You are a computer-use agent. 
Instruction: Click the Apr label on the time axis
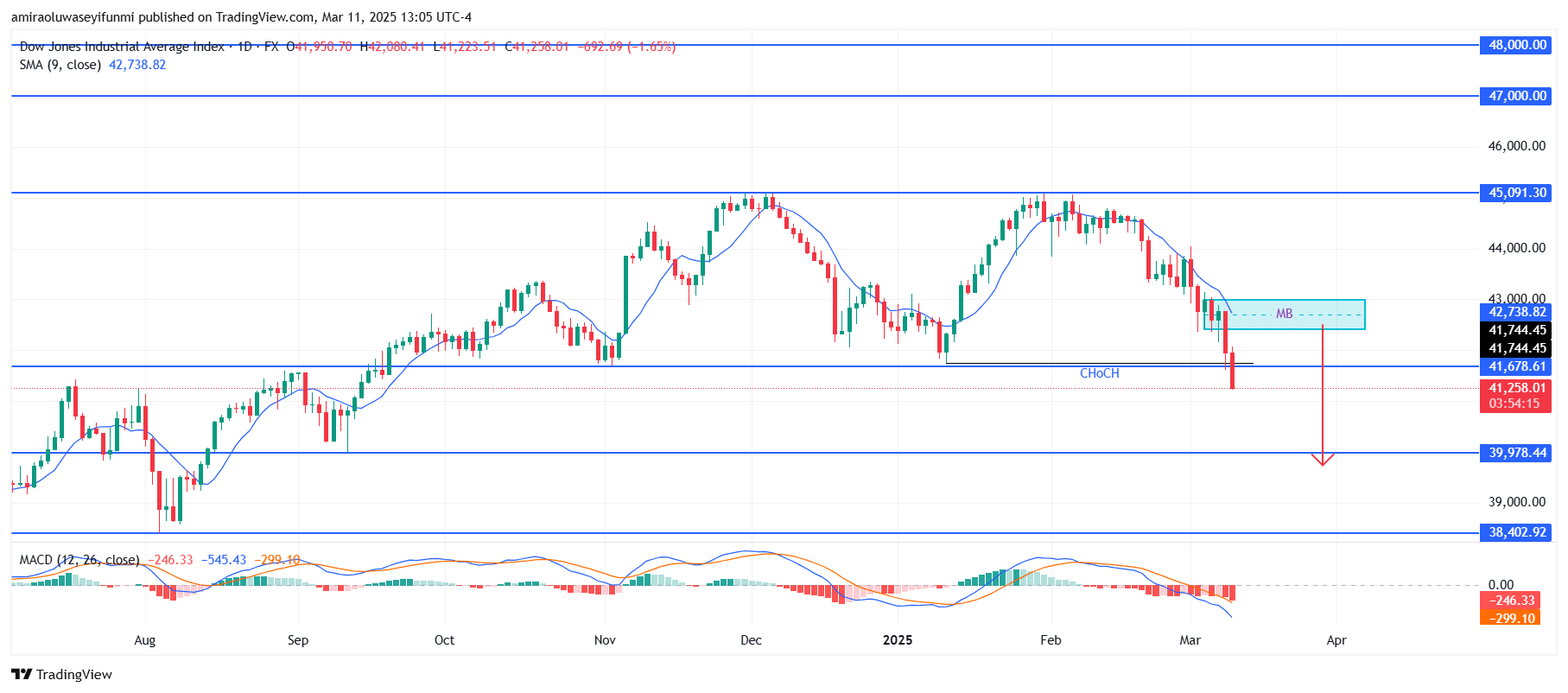click(1336, 640)
